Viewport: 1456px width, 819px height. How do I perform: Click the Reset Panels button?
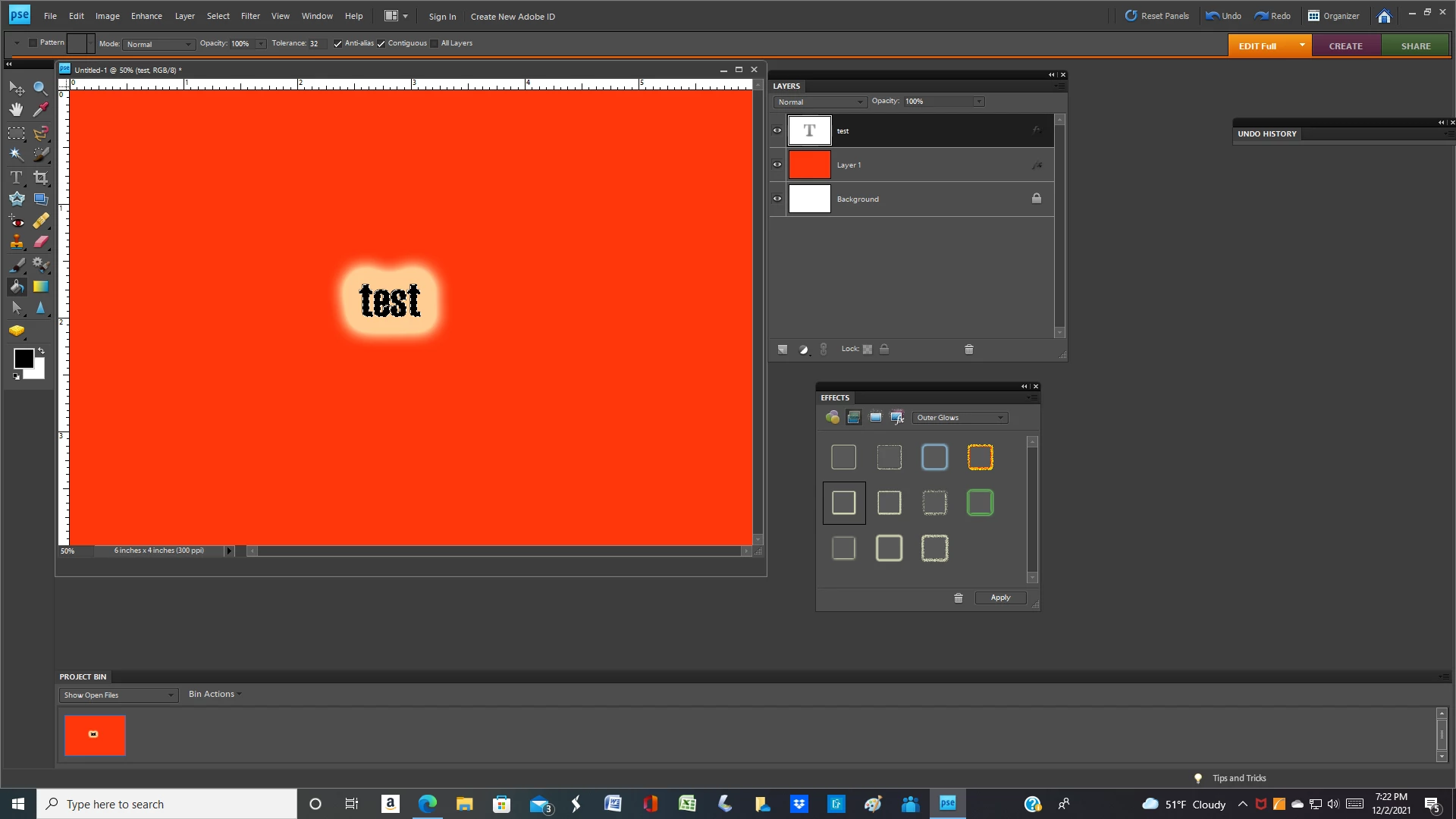click(x=1156, y=16)
